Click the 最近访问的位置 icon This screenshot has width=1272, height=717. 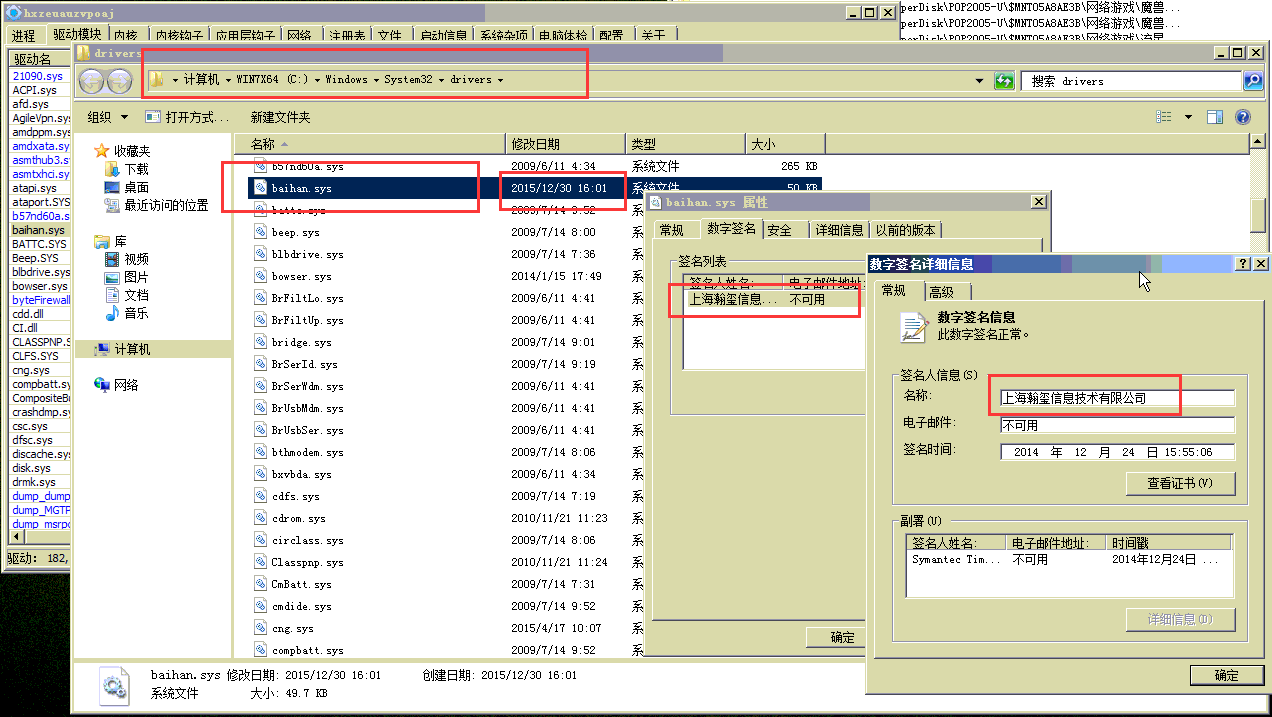click(112, 206)
